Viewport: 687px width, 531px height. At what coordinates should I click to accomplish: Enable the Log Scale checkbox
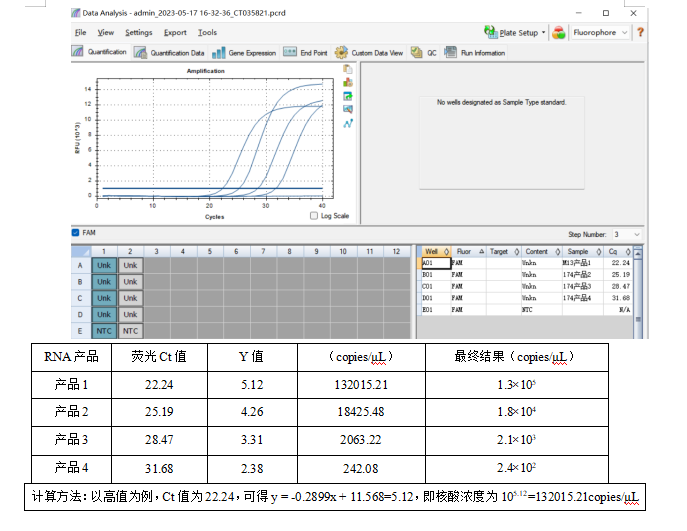[x=314, y=216]
